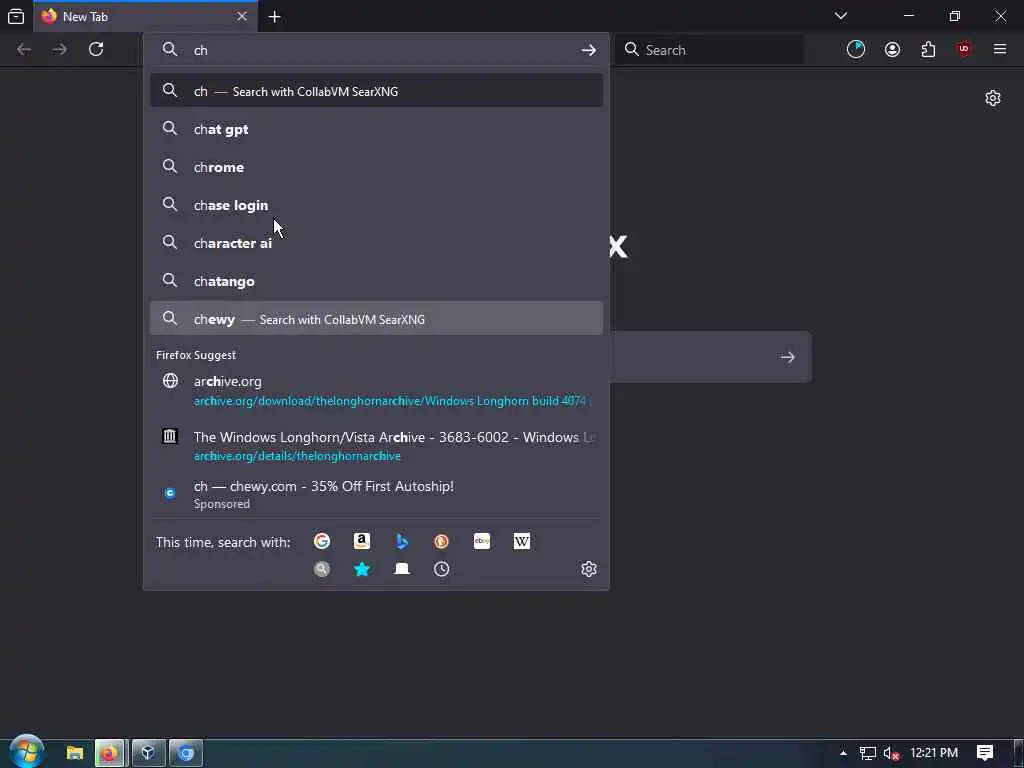This screenshot has width=1024, height=768.
Task: Open File Explorer from the taskbar
Action: pos(74,754)
